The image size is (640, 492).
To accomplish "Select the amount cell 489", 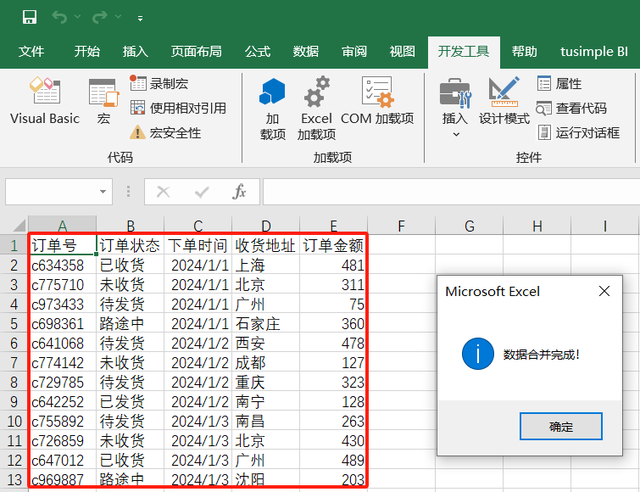I will 333,461.
